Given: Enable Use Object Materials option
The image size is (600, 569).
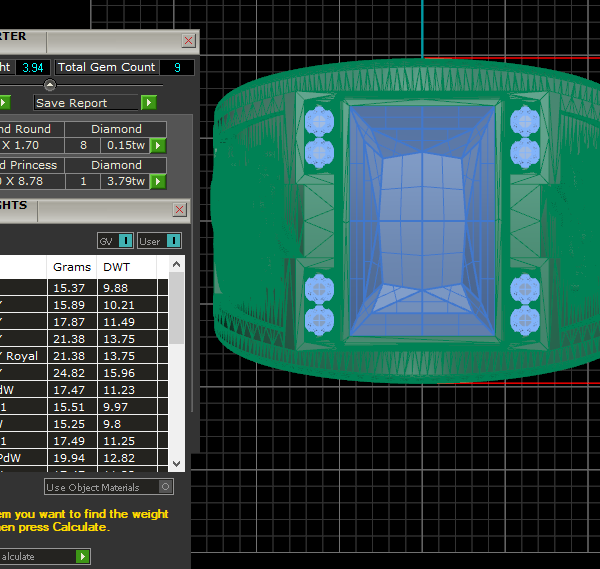Looking at the screenshot, I should click(166, 487).
